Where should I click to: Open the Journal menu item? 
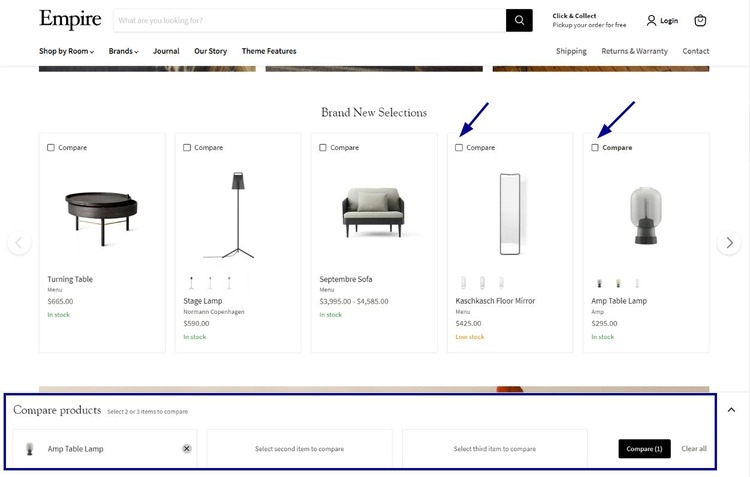point(166,51)
